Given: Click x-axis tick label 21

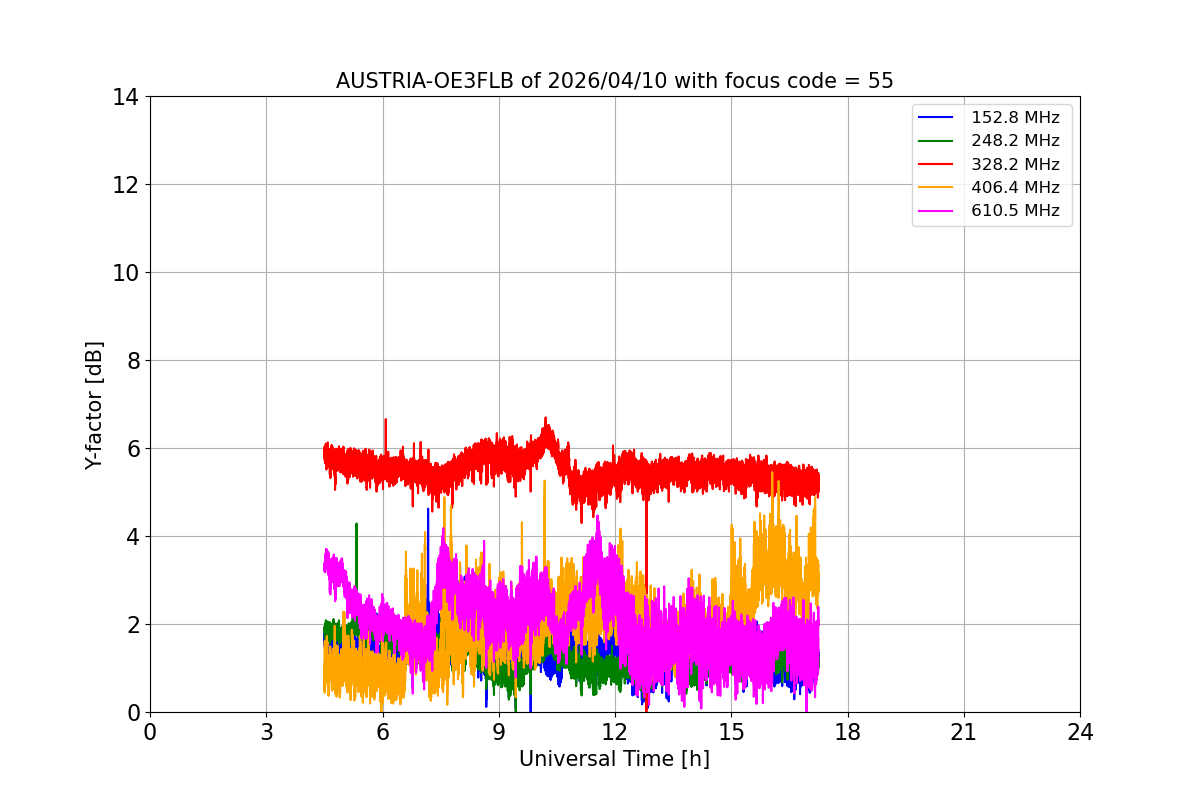Looking at the screenshot, I should (964, 732).
